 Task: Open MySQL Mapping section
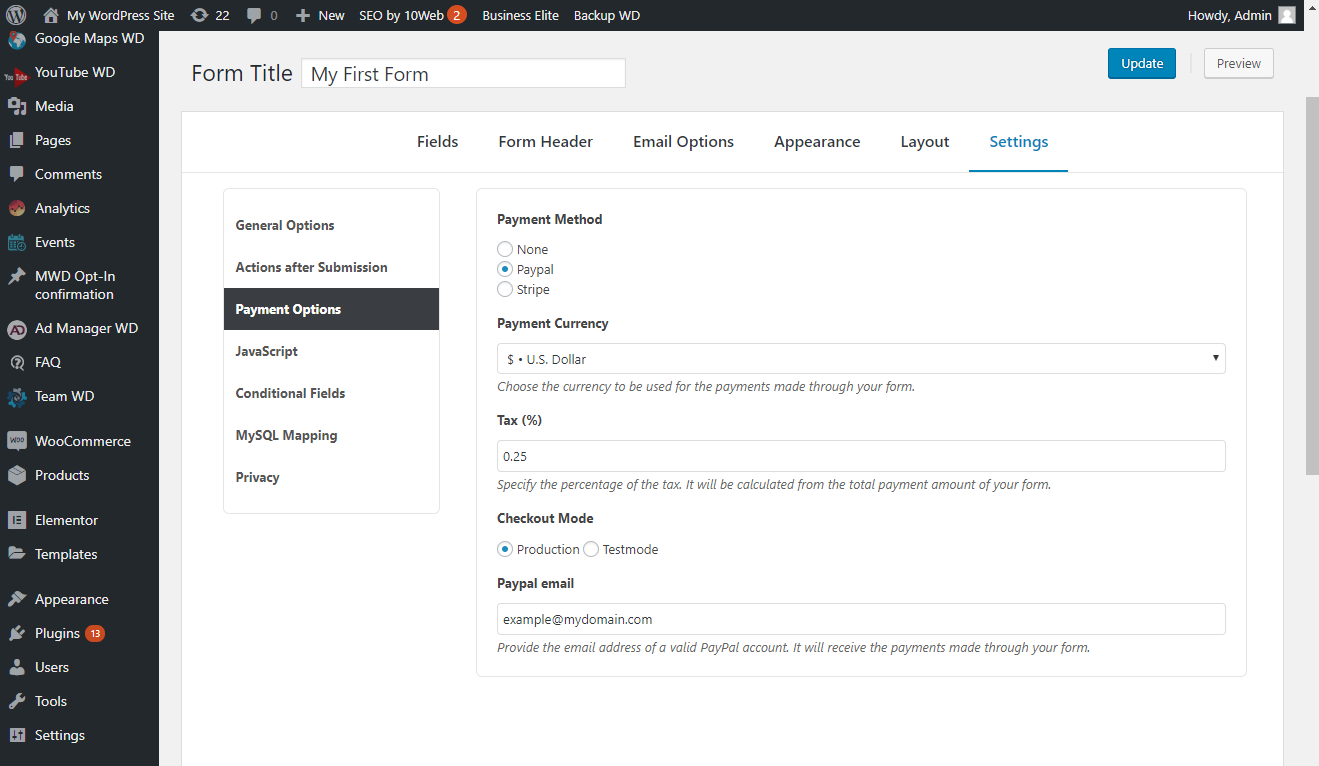[x=331, y=435]
